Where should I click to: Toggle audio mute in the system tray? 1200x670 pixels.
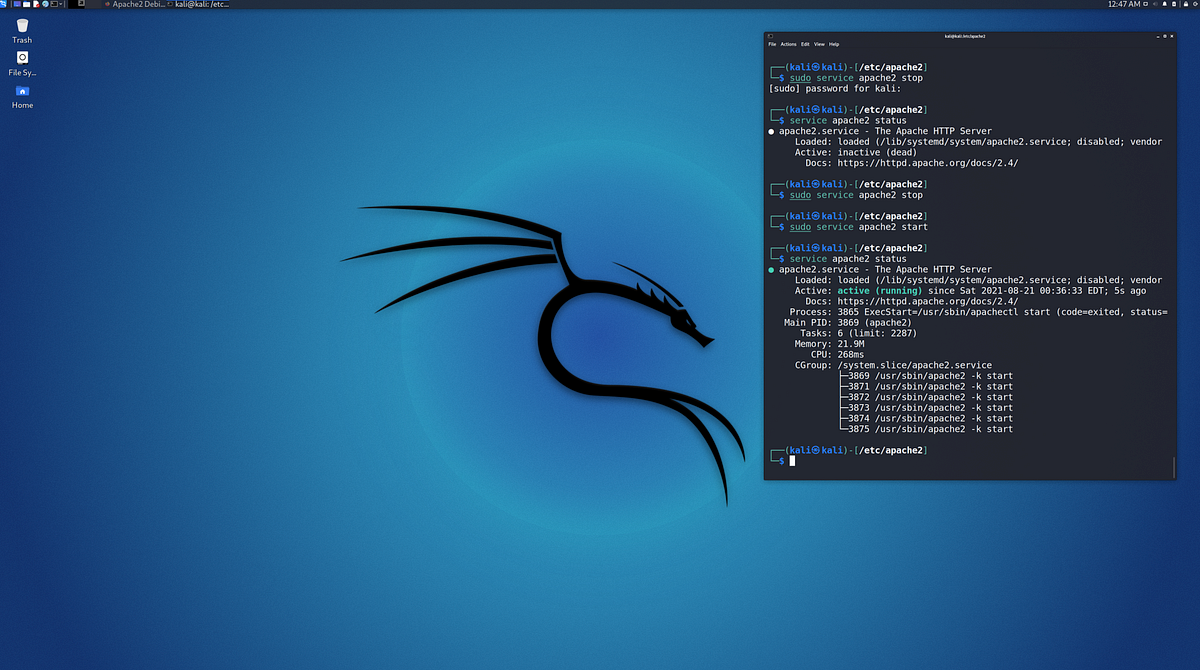click(1155, 4)
